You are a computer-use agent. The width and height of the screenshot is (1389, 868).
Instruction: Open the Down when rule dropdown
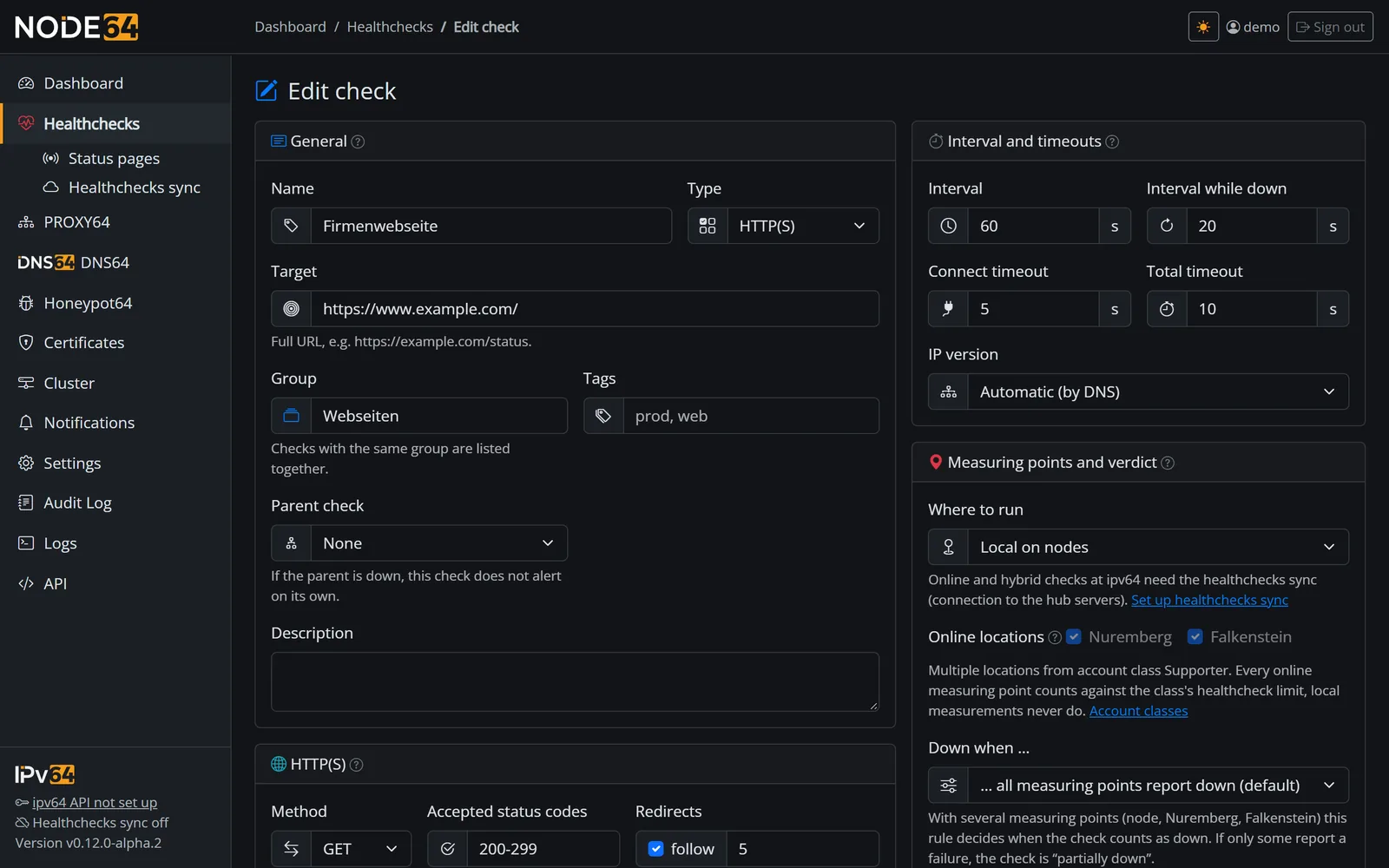pos(1158,786)
